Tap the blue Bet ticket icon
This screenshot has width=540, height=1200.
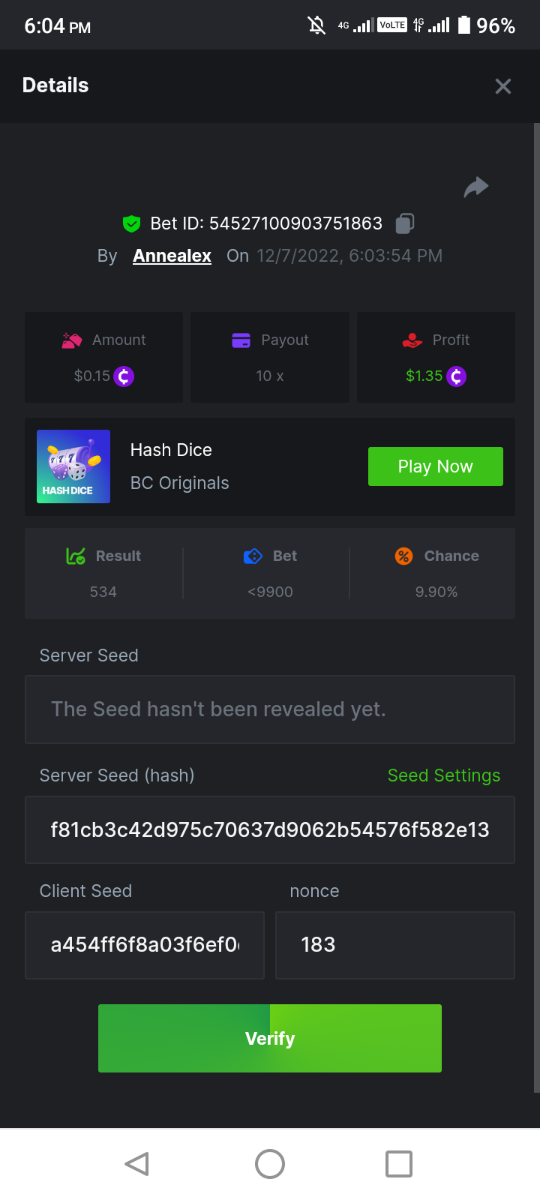coord(253,556)
